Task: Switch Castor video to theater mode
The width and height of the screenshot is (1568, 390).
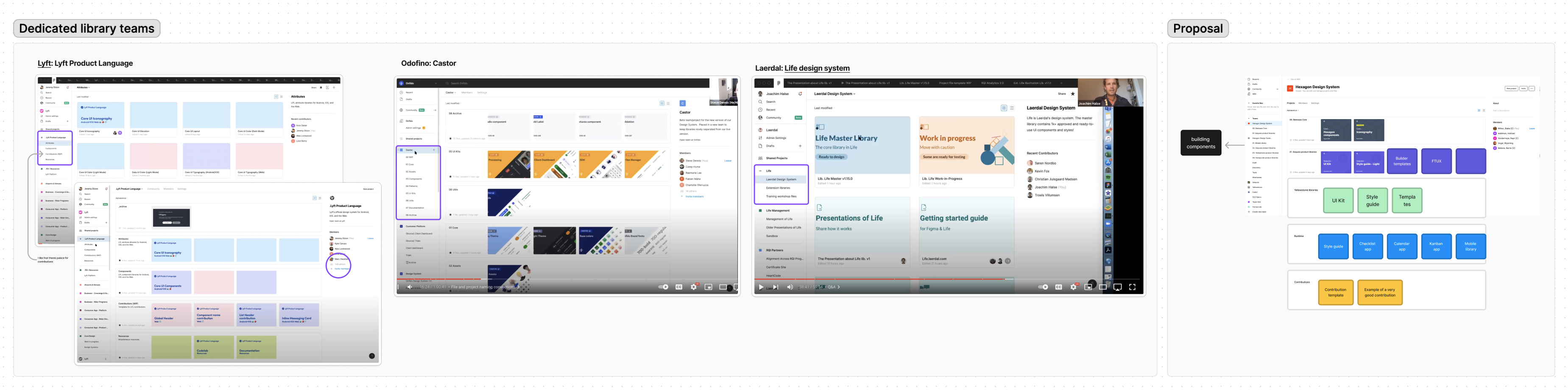Action: coord(723,287)
